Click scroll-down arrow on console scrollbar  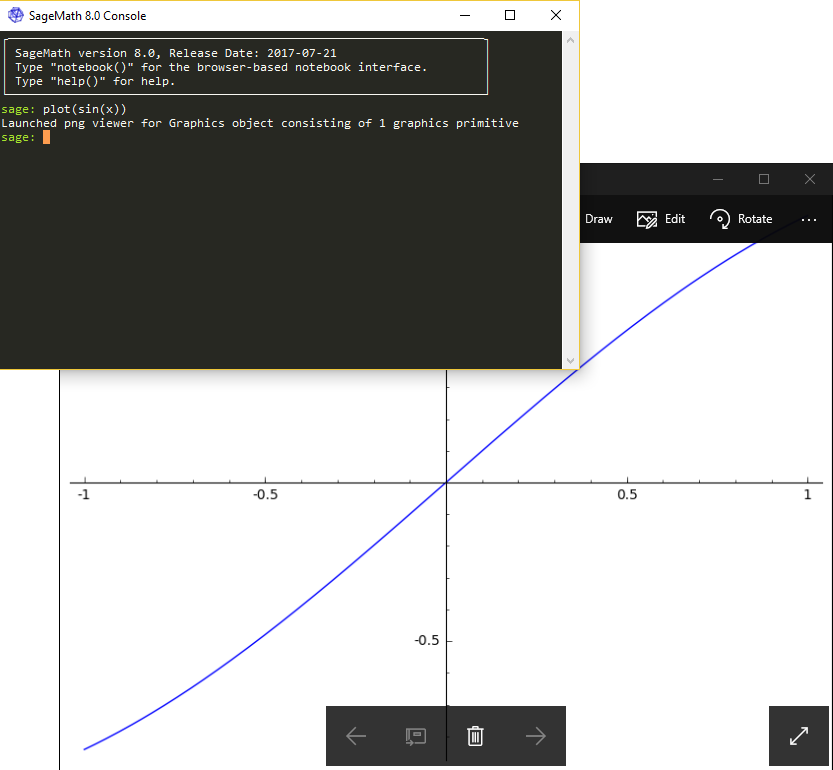[570, 360]
